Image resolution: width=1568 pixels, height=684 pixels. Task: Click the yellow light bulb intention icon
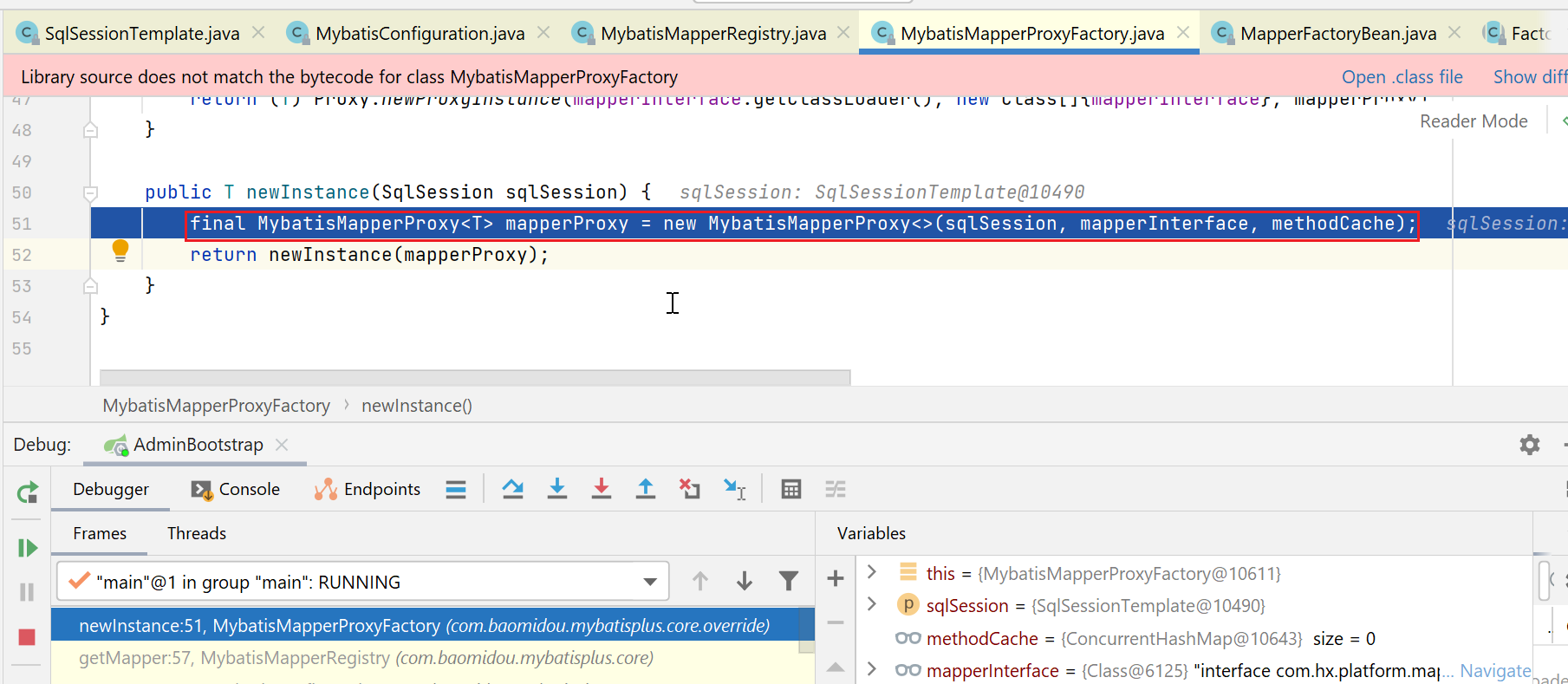tap(120, 251)
